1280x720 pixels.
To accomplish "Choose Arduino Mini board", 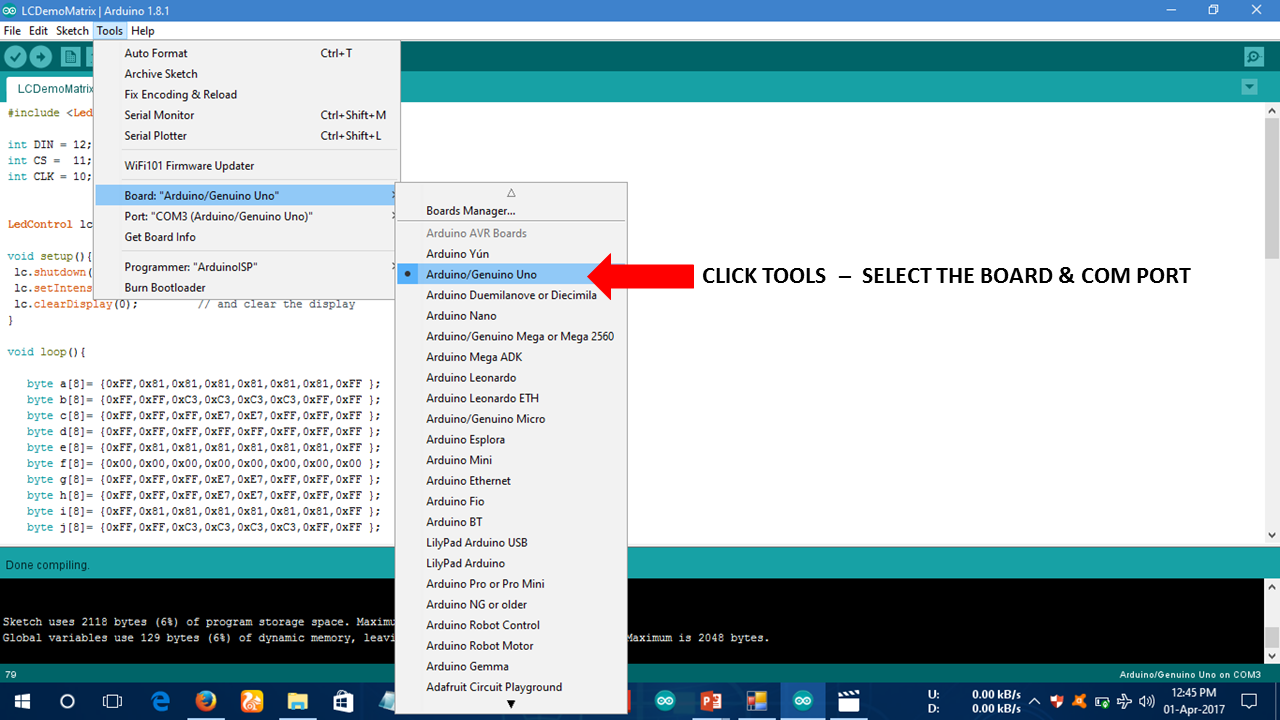I will coord(512,460).
